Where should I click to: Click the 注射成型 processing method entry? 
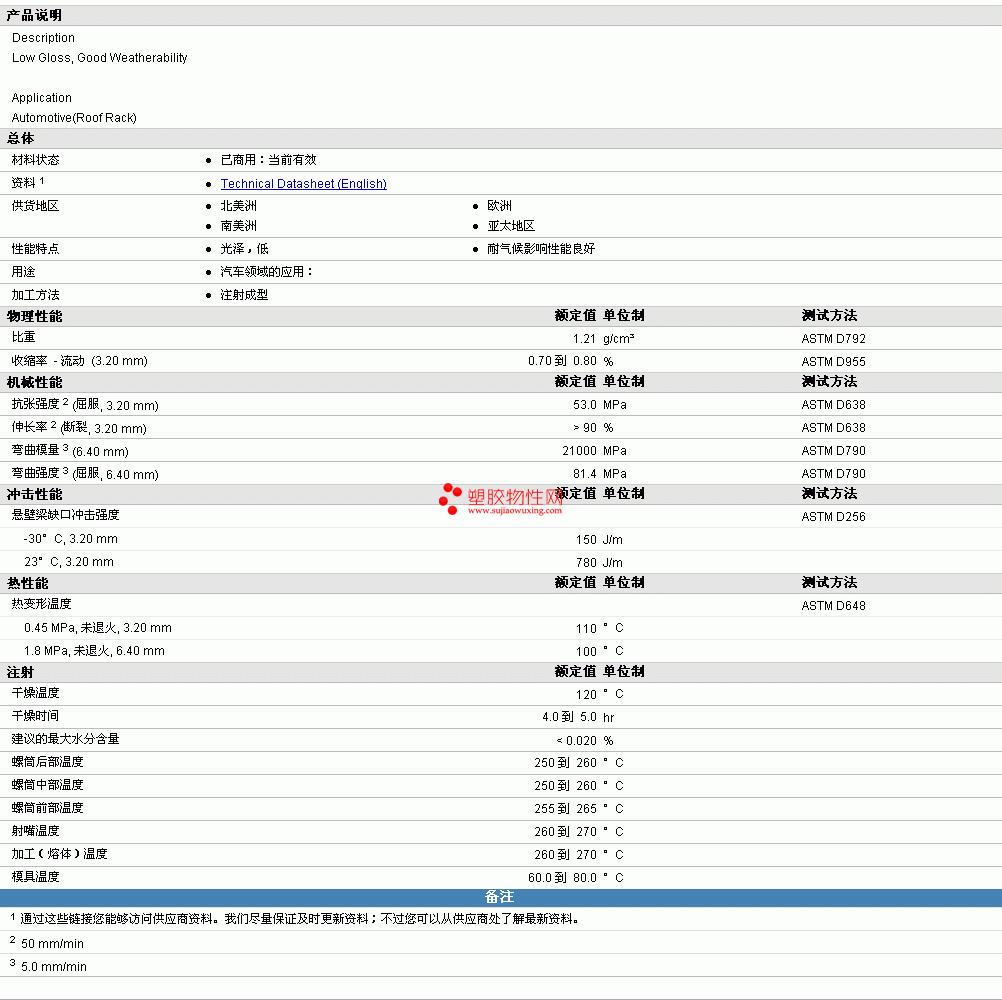(x=244, y=295)
